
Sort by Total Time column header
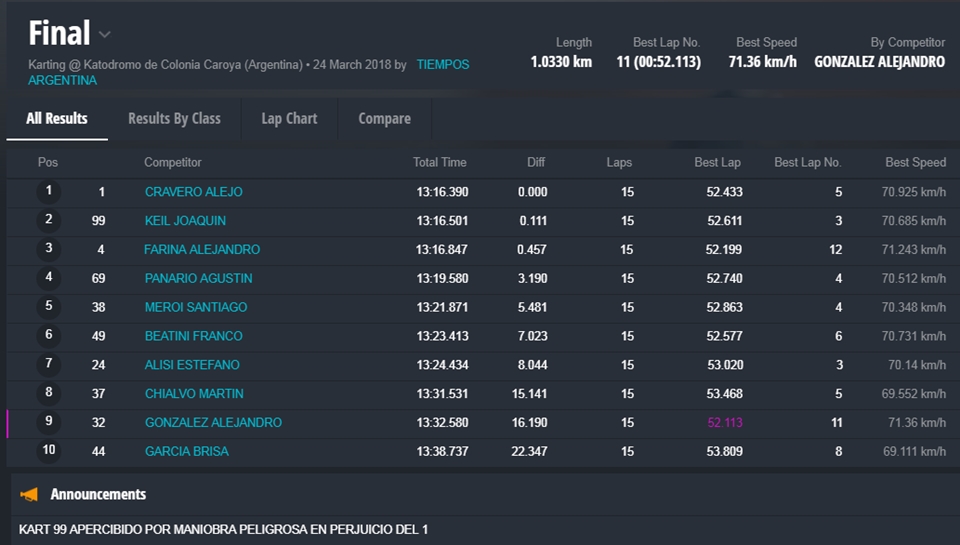[x=439, y=162]
